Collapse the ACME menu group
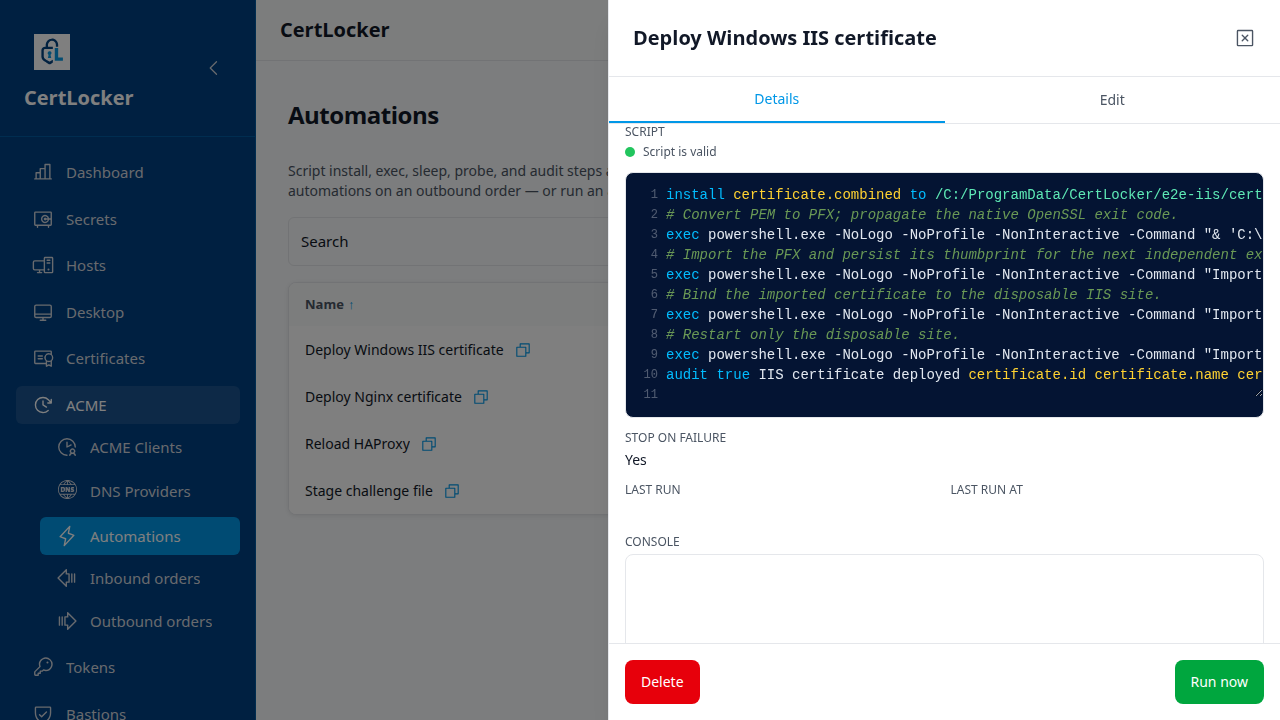 coord(128,405)
